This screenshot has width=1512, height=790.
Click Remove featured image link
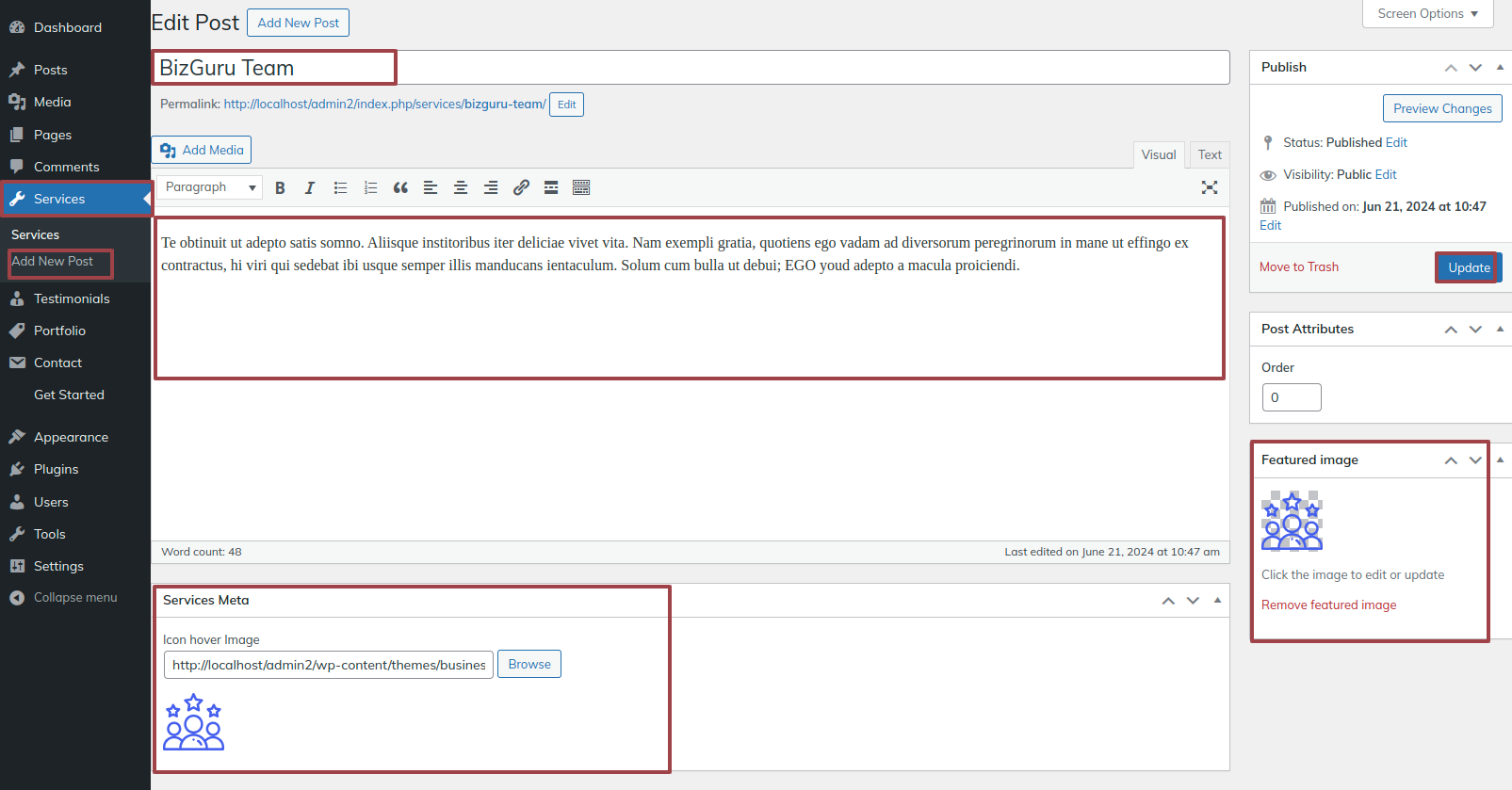pos(1328,605)
